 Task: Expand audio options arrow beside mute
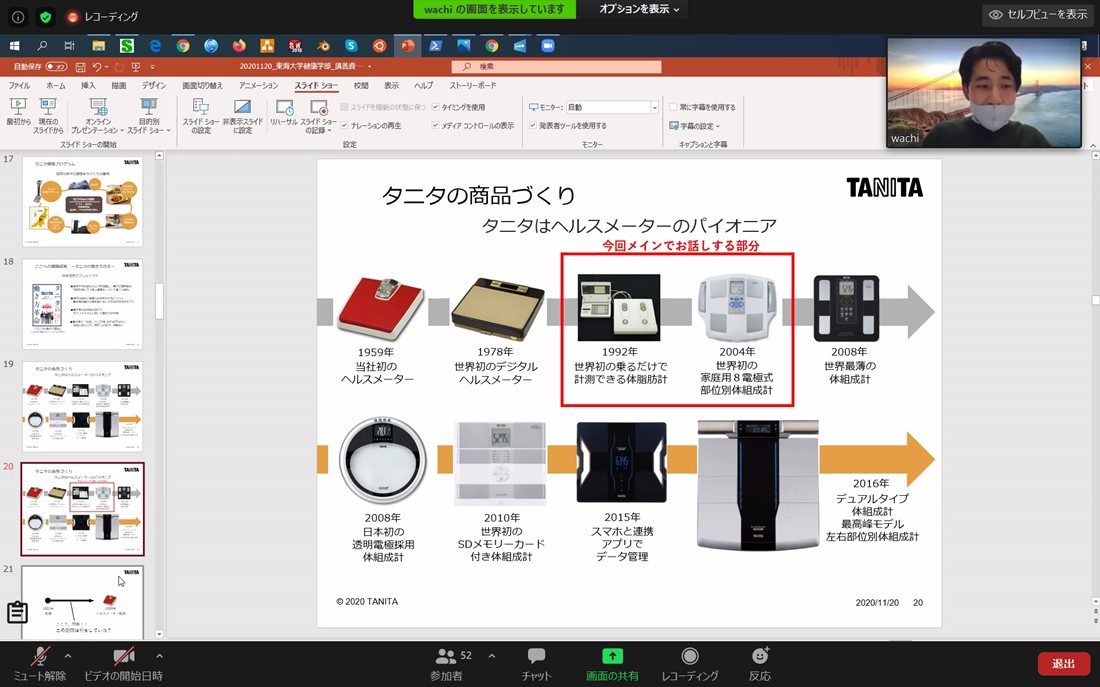[x=68, y=656]
